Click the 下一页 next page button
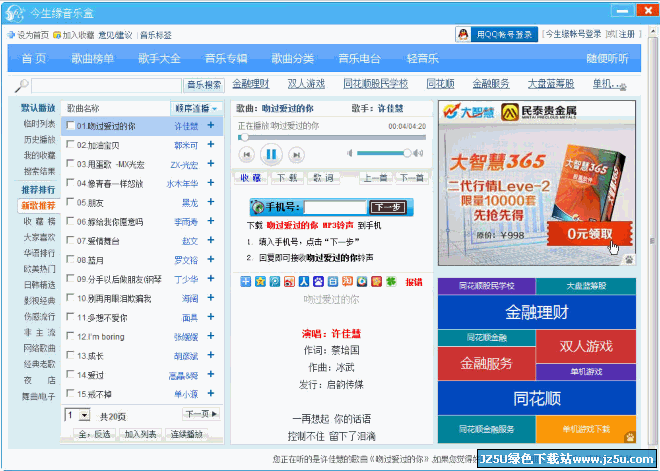 point(201,414)
